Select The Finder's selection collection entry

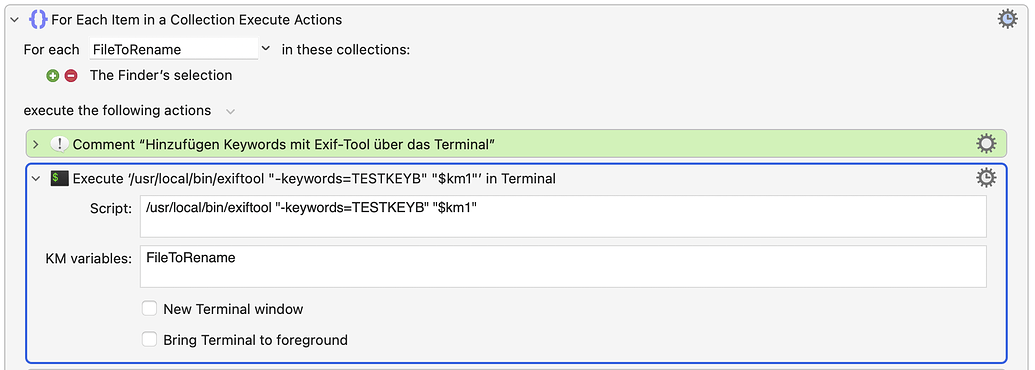[161, 75]
